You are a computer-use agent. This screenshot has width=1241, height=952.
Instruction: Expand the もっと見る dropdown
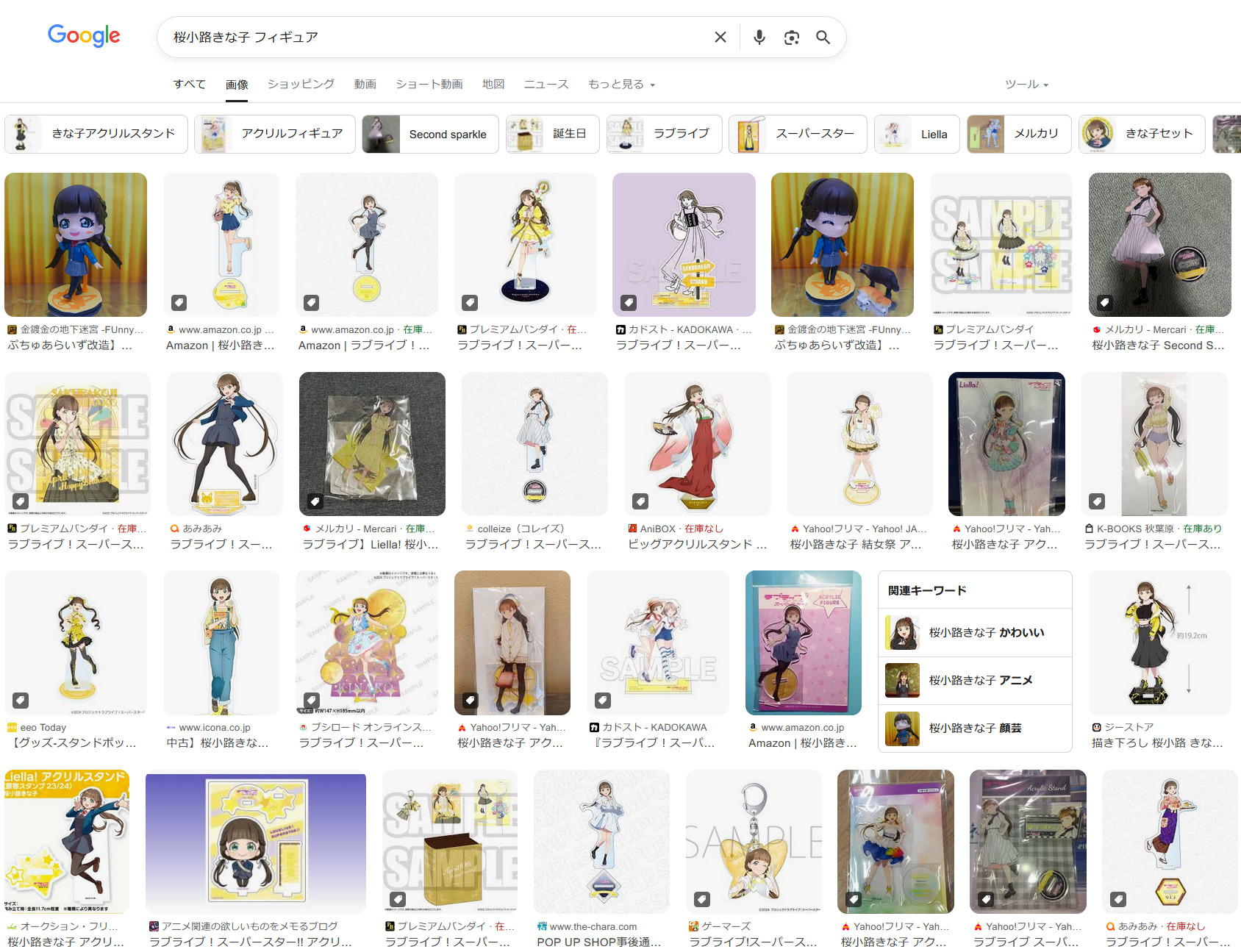coord(621,84)
